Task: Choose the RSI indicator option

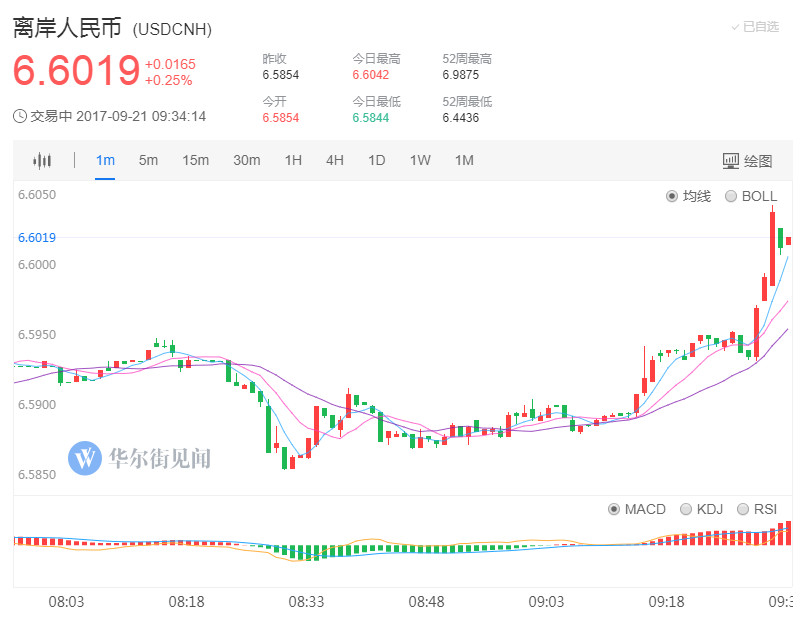Action: (743, 509)
